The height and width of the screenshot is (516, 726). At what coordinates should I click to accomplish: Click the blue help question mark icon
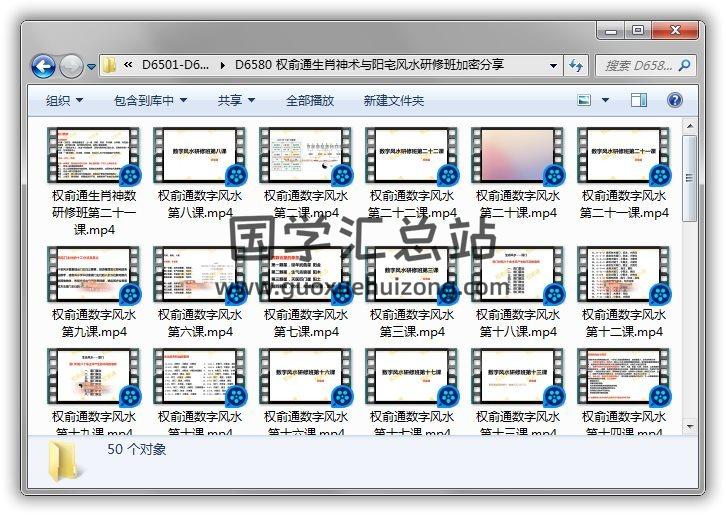pos(675,100)
